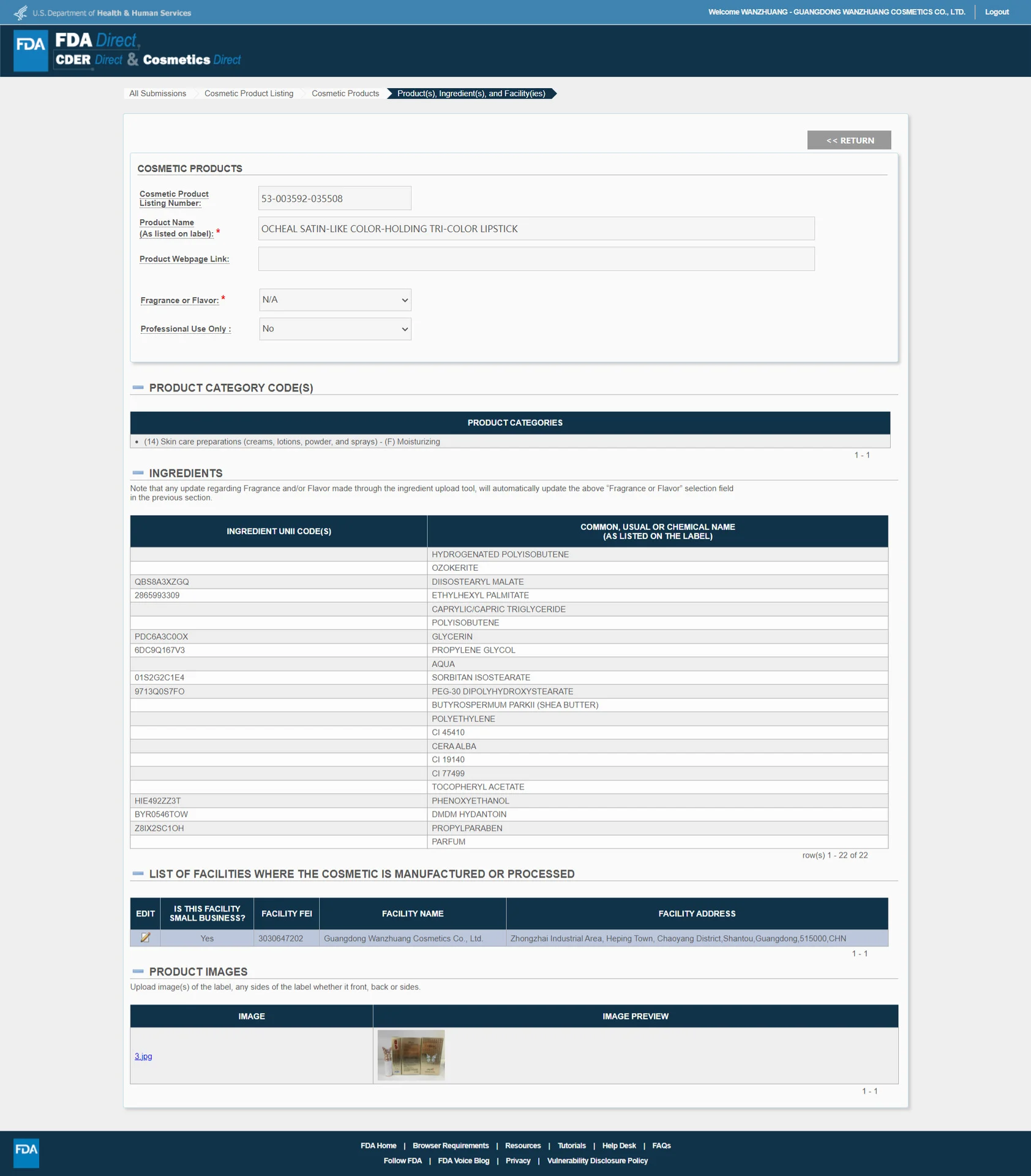Open the Fragrance or Flavor dropdown

335,300
